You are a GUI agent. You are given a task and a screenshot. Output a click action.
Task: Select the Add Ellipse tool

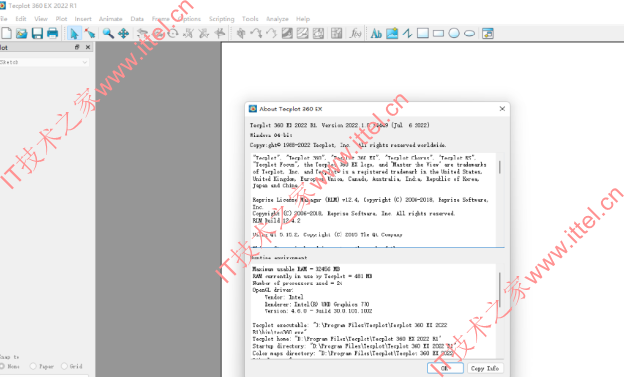(470, 33)
